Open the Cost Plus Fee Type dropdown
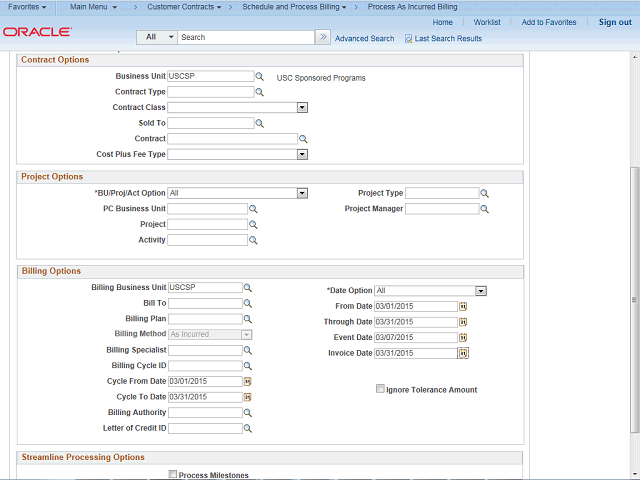 pos(302,154)
